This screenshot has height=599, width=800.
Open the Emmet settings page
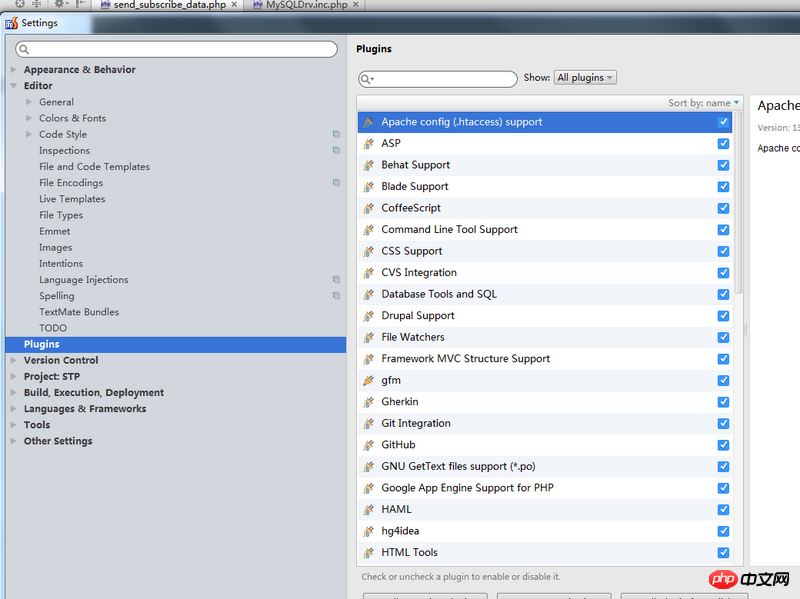(x=55, y=231)
